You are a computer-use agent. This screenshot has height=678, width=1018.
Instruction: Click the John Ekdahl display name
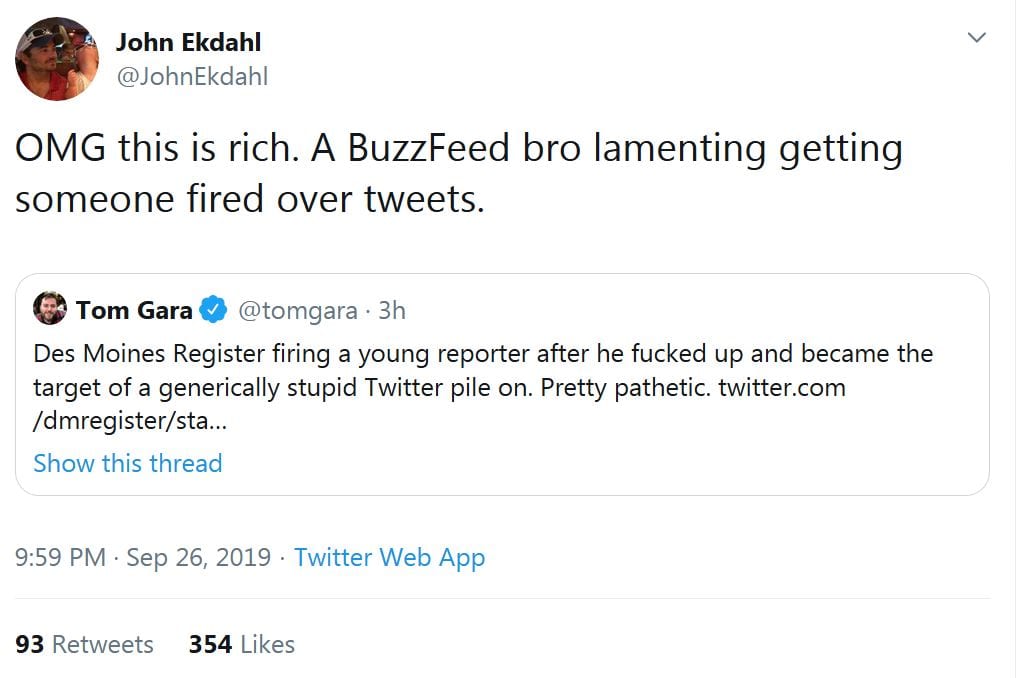pyautogui.click(x=188, y=43)
